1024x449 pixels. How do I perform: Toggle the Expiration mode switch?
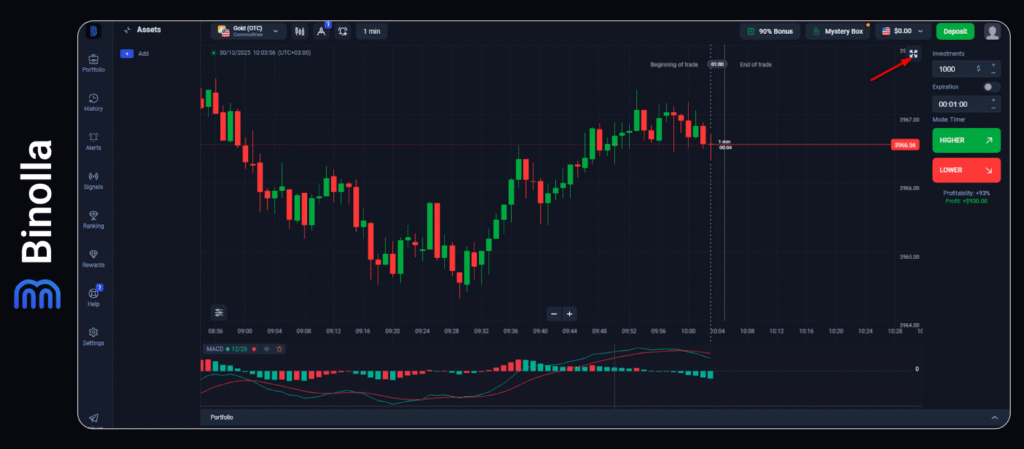(991, 87)
